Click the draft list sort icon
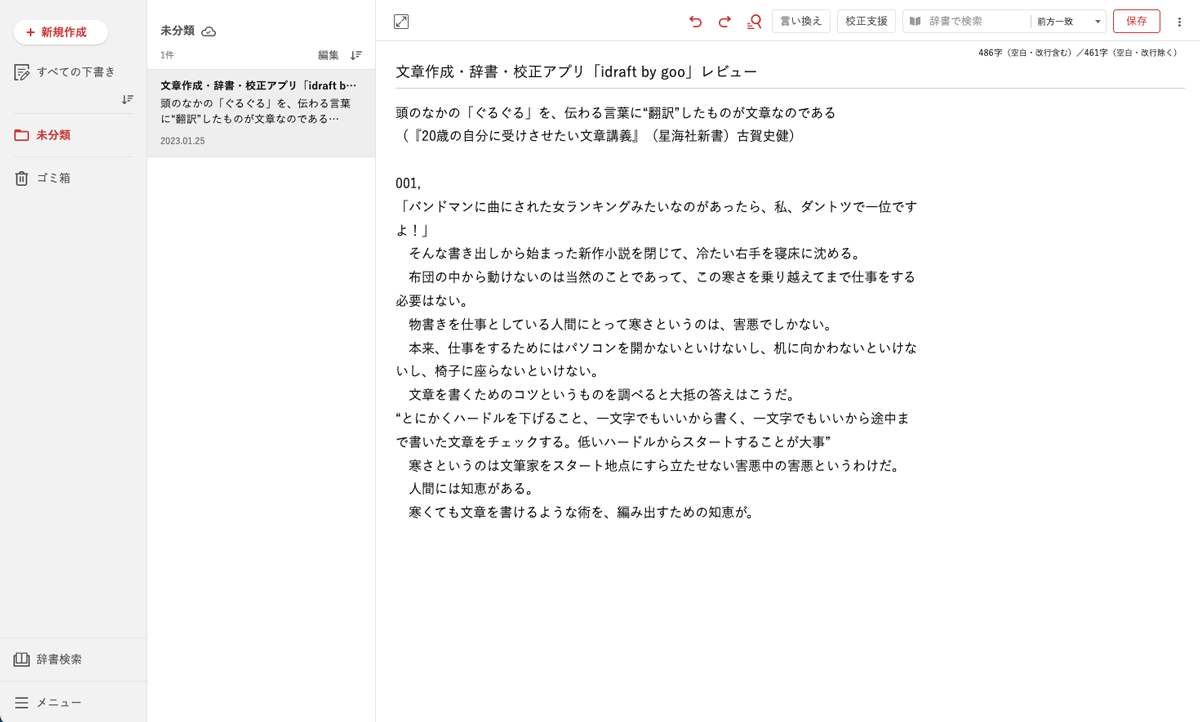Screen dimensions: 1200x722 [356, 55]
